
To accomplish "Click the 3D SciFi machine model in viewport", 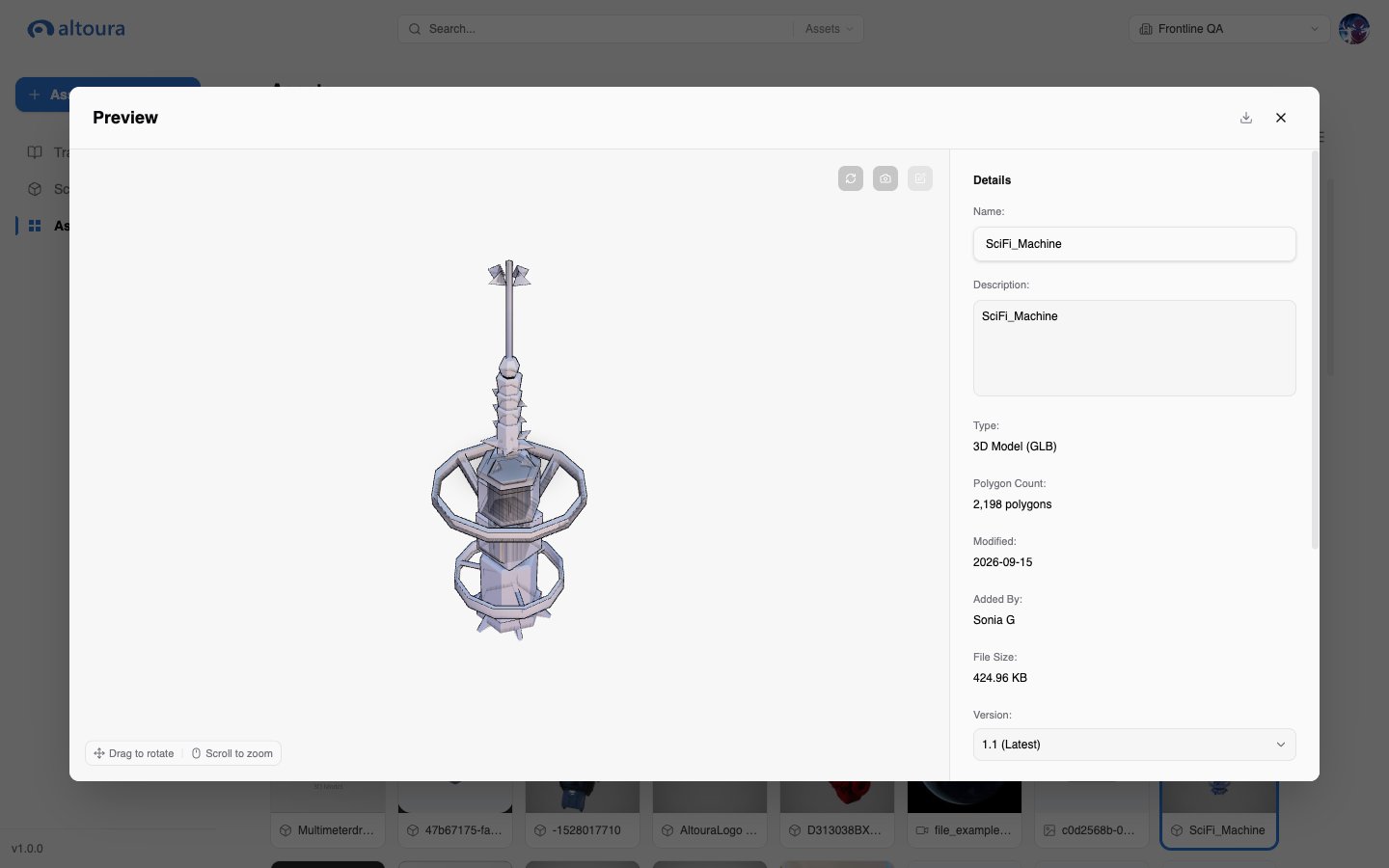I will (509, 449).
